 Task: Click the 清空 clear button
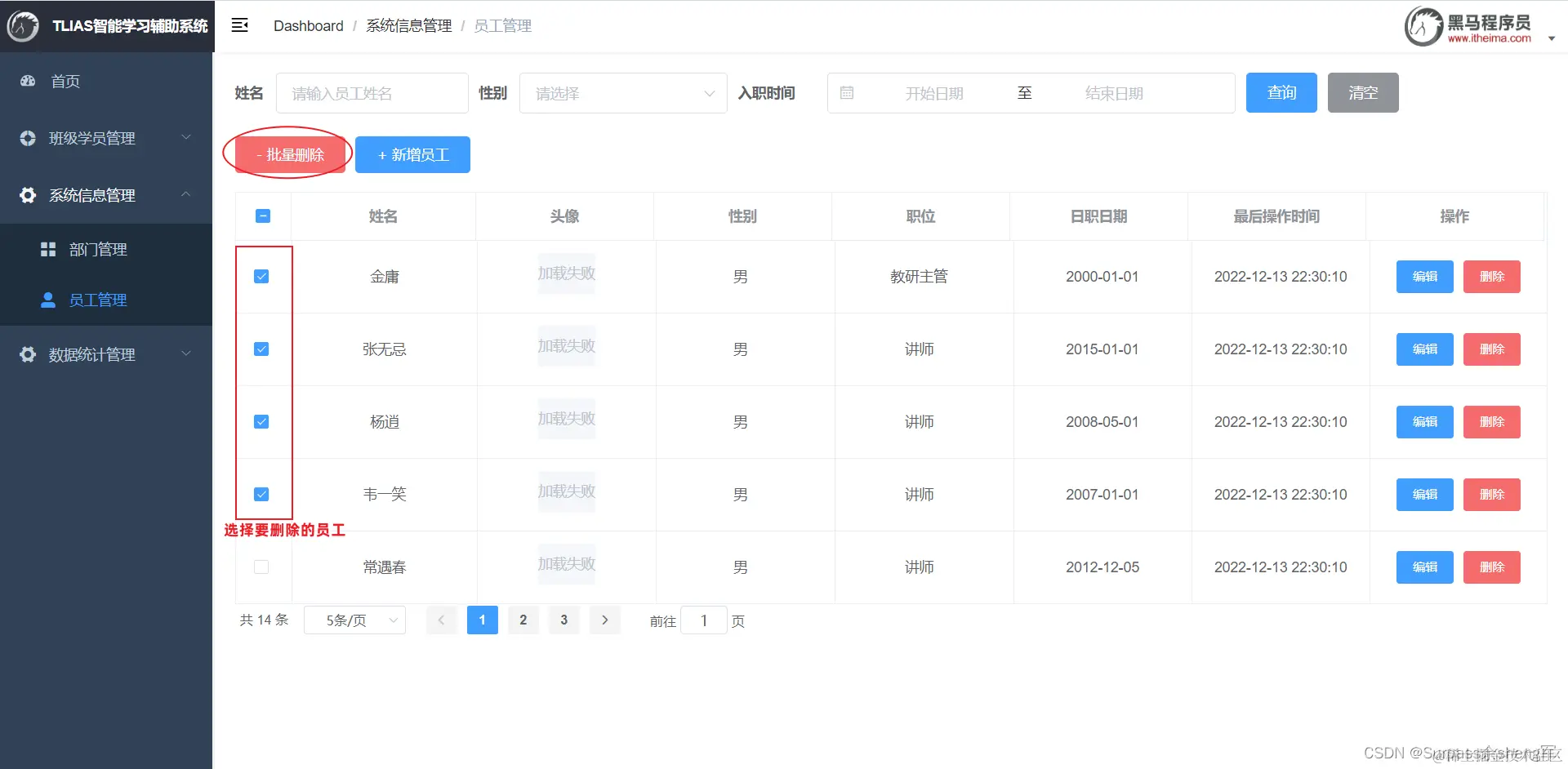(x=1363, y=92)
